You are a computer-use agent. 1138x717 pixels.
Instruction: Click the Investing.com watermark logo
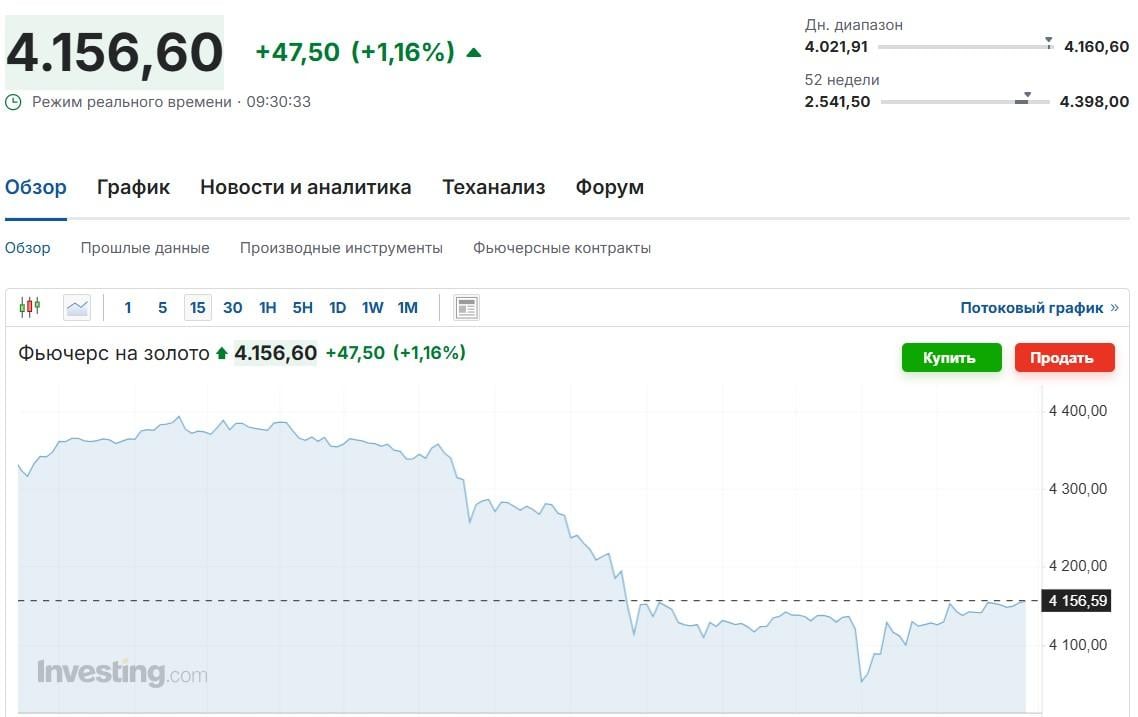122,673
